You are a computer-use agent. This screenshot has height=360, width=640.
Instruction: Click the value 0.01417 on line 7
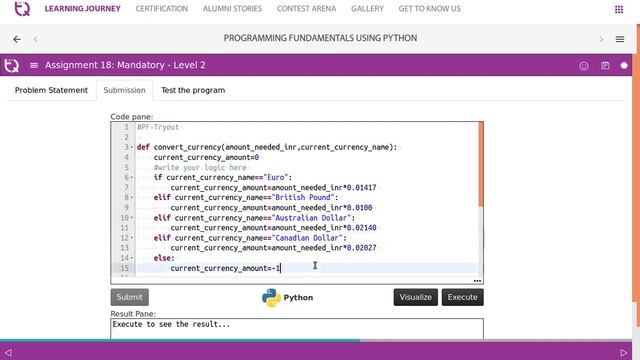362,187
